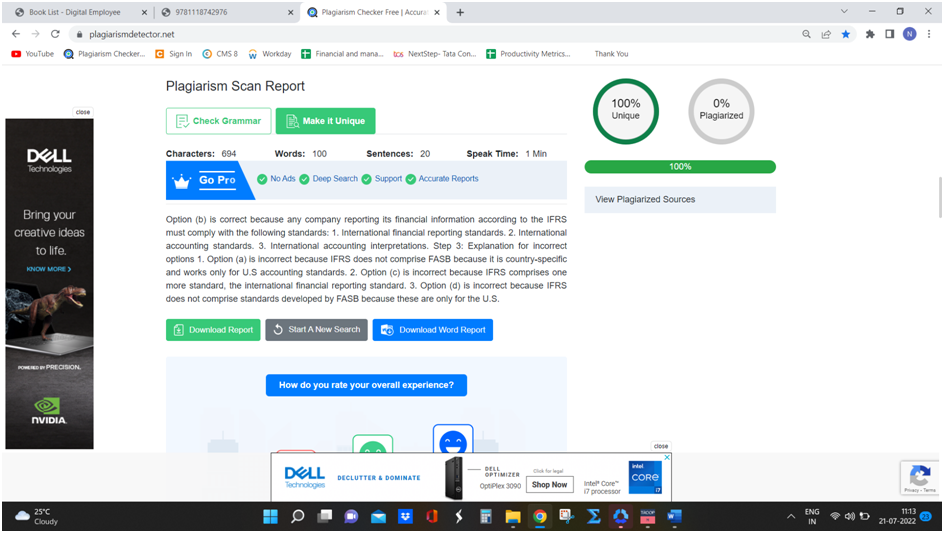Screen dimensions: 944x533
Task: Click the zoom magnifier icon in address bar
Action: click(x=806, y=33)
